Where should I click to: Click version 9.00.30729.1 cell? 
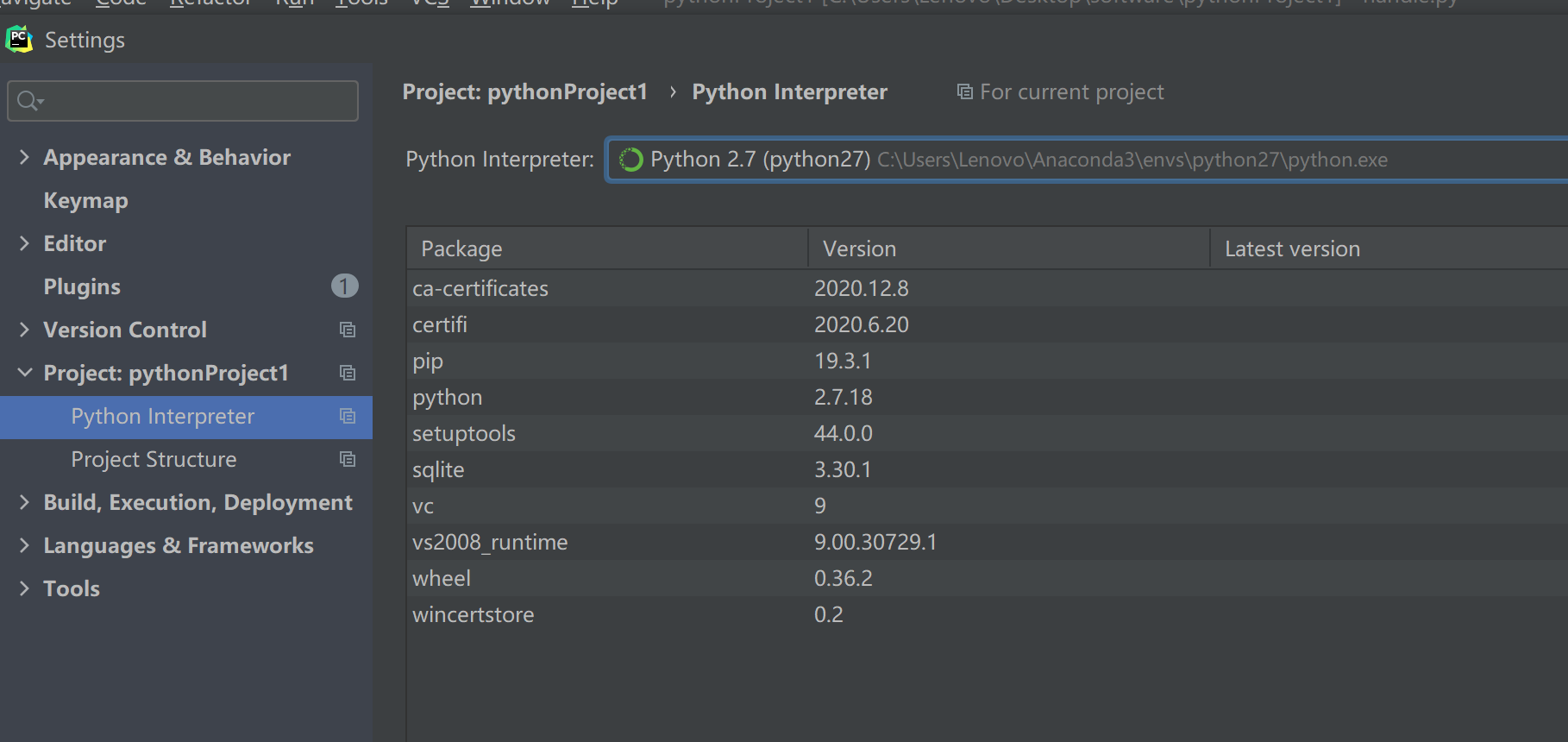[875, 542]
